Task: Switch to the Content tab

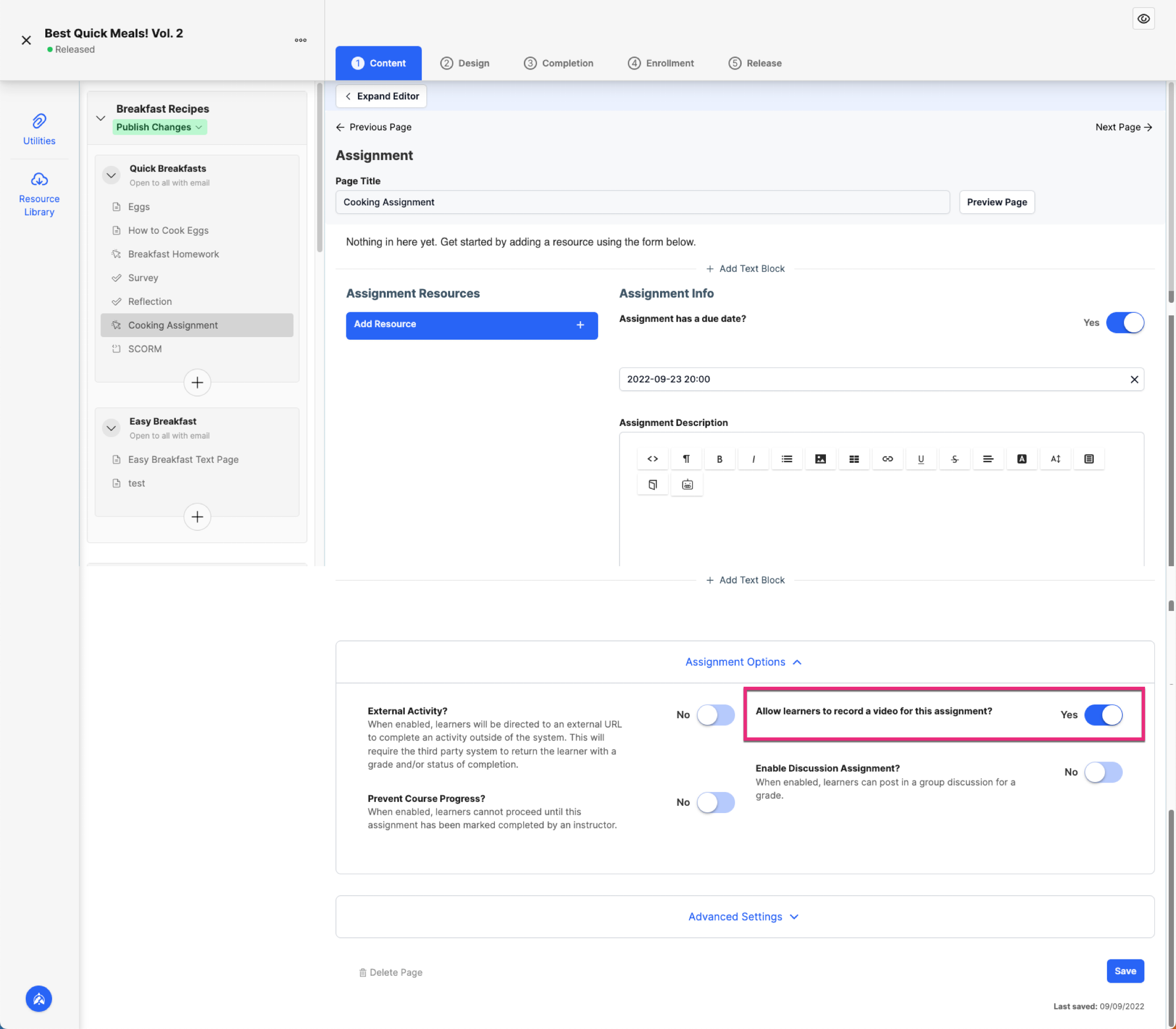Action: click(x=378, y=63)
